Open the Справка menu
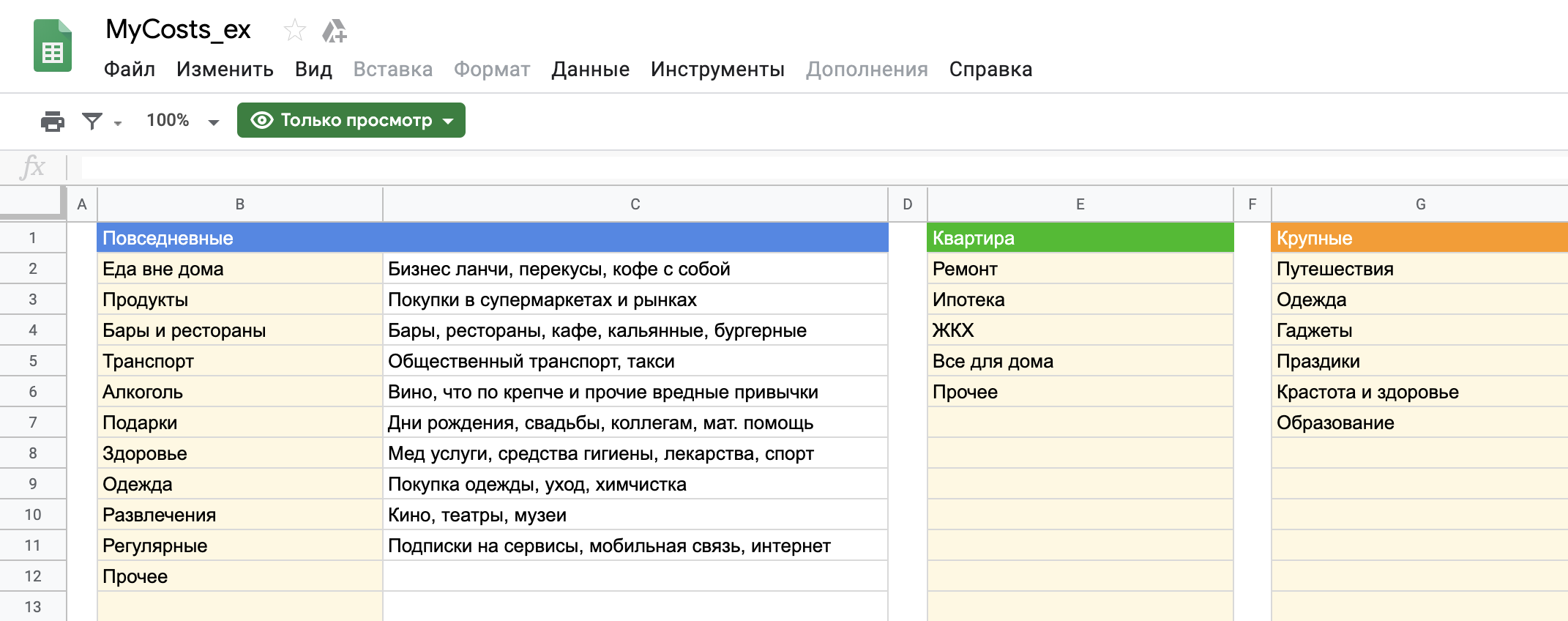 pos(990,70)
